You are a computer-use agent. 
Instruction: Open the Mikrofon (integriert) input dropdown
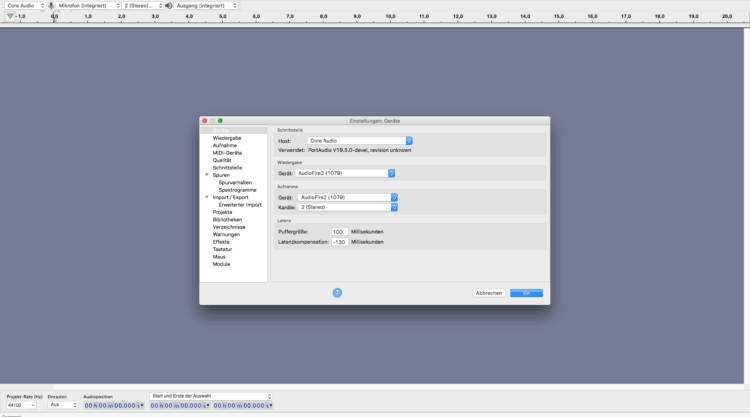pos(88,6)
